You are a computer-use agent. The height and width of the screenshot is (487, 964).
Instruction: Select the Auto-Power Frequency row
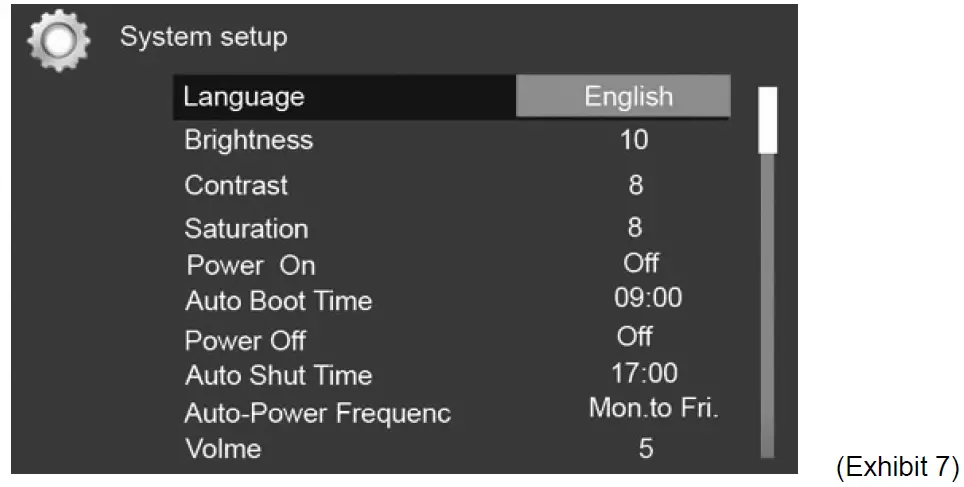point(317,413)
